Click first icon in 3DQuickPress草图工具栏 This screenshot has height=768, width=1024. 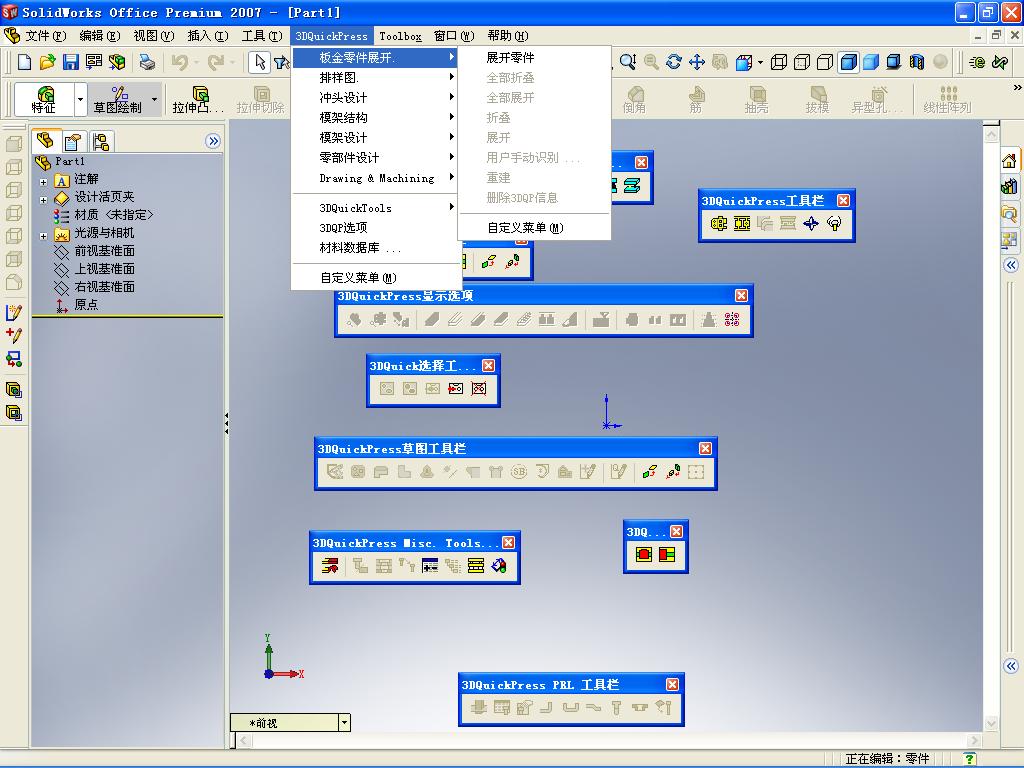point(335,472)
